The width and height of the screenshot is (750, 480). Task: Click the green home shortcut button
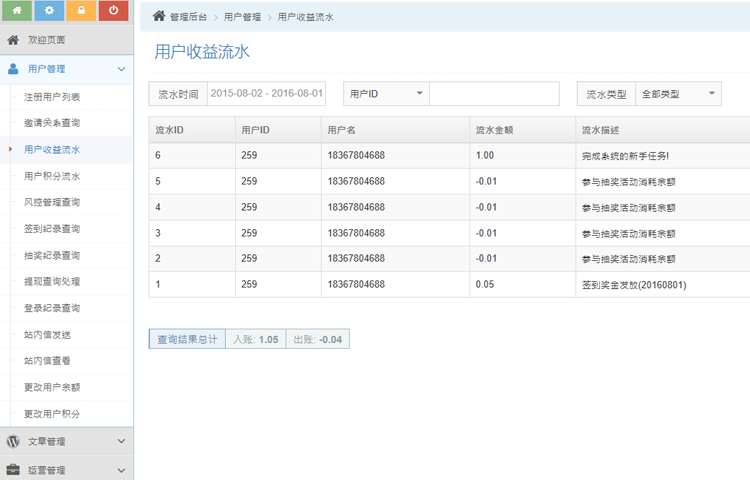tap(17, 10)
